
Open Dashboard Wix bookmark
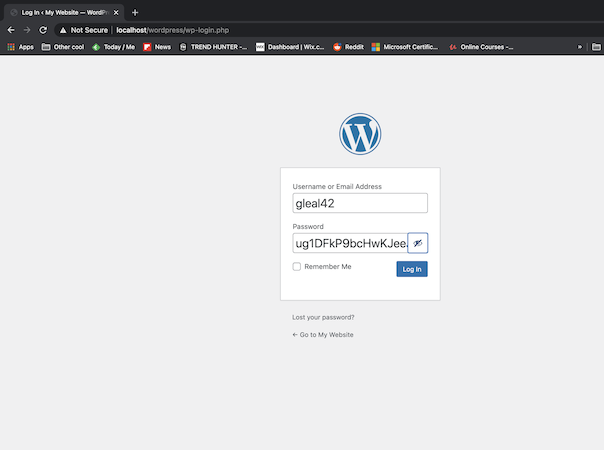290,47
